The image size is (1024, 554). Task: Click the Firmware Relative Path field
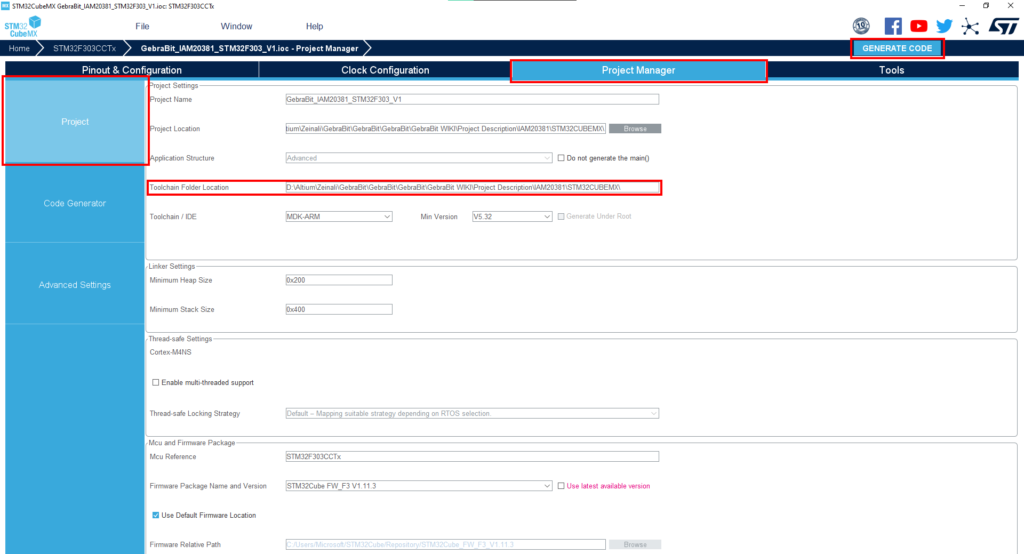(445, 544)
